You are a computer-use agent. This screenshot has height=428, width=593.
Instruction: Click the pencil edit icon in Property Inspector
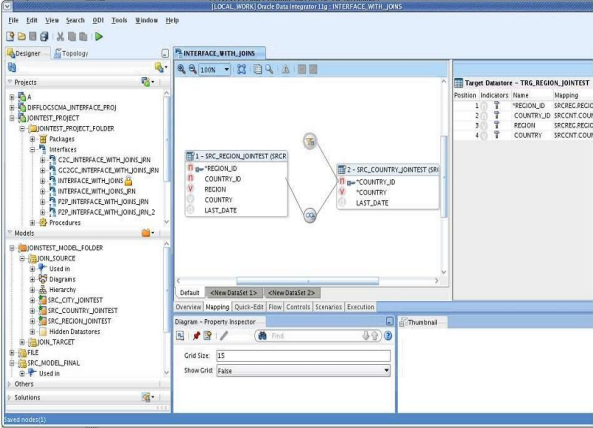pos(224,336)
